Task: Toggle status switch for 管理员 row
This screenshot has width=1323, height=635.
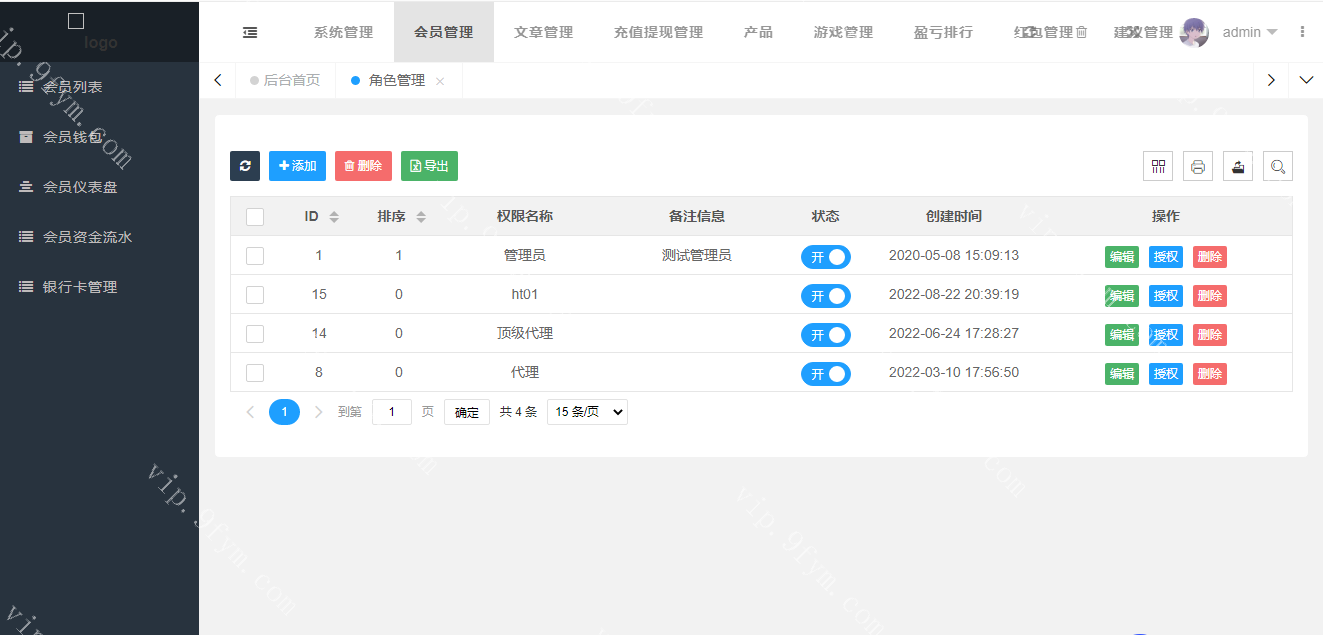Action: tap(825, 257)
